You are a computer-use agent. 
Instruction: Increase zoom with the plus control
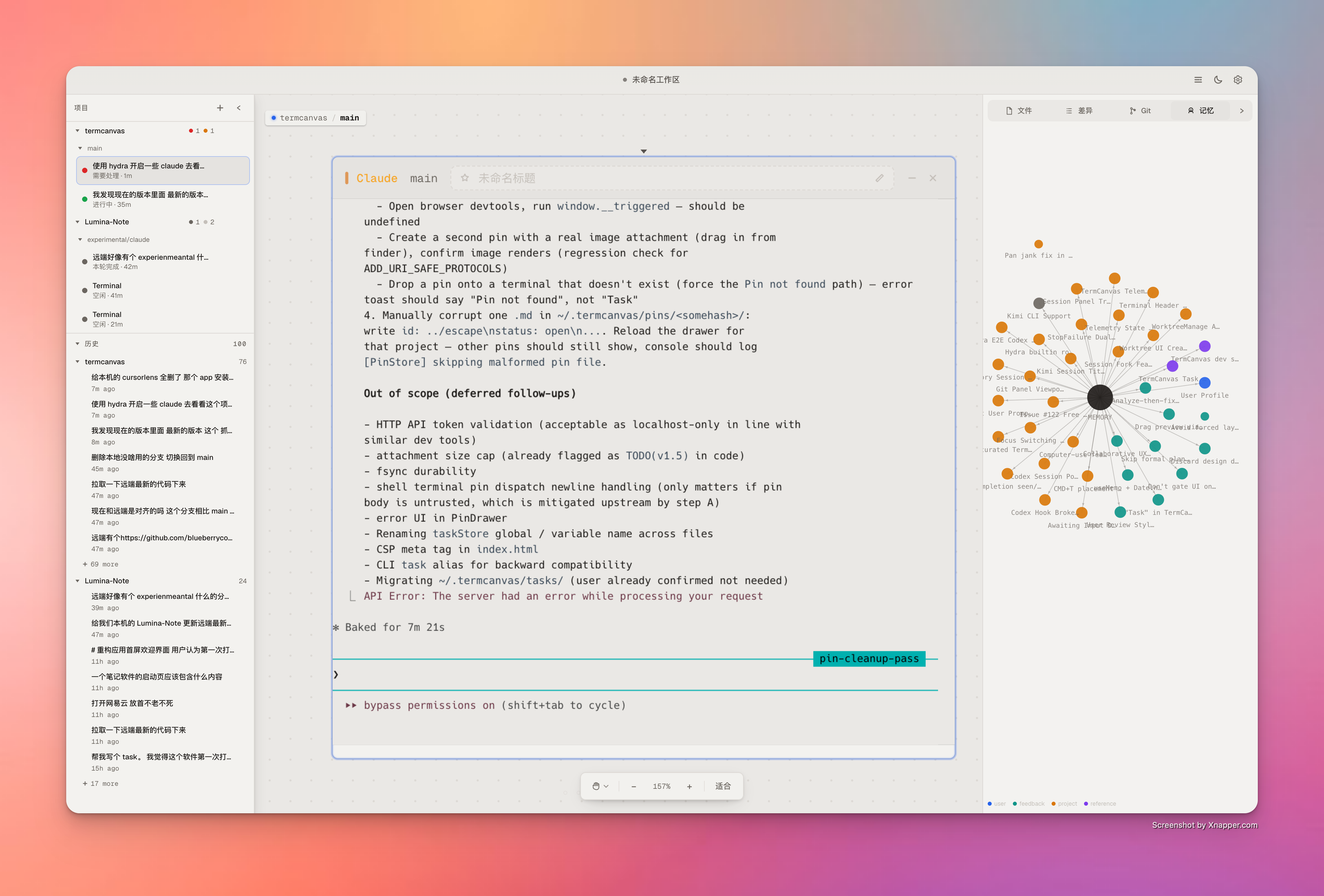(x=689, y=786)
